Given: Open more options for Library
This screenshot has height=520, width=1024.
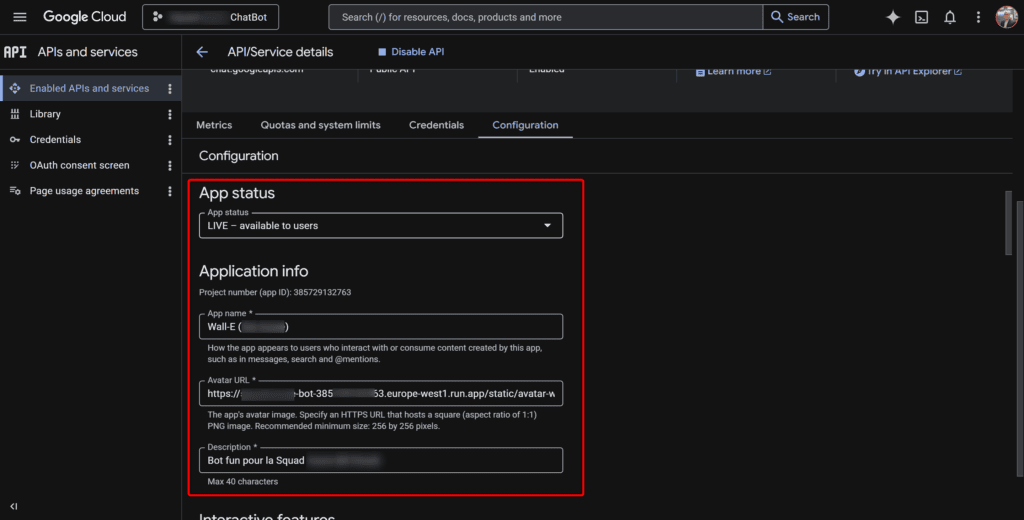Looking at the screenshot, I should pos(170,114).
